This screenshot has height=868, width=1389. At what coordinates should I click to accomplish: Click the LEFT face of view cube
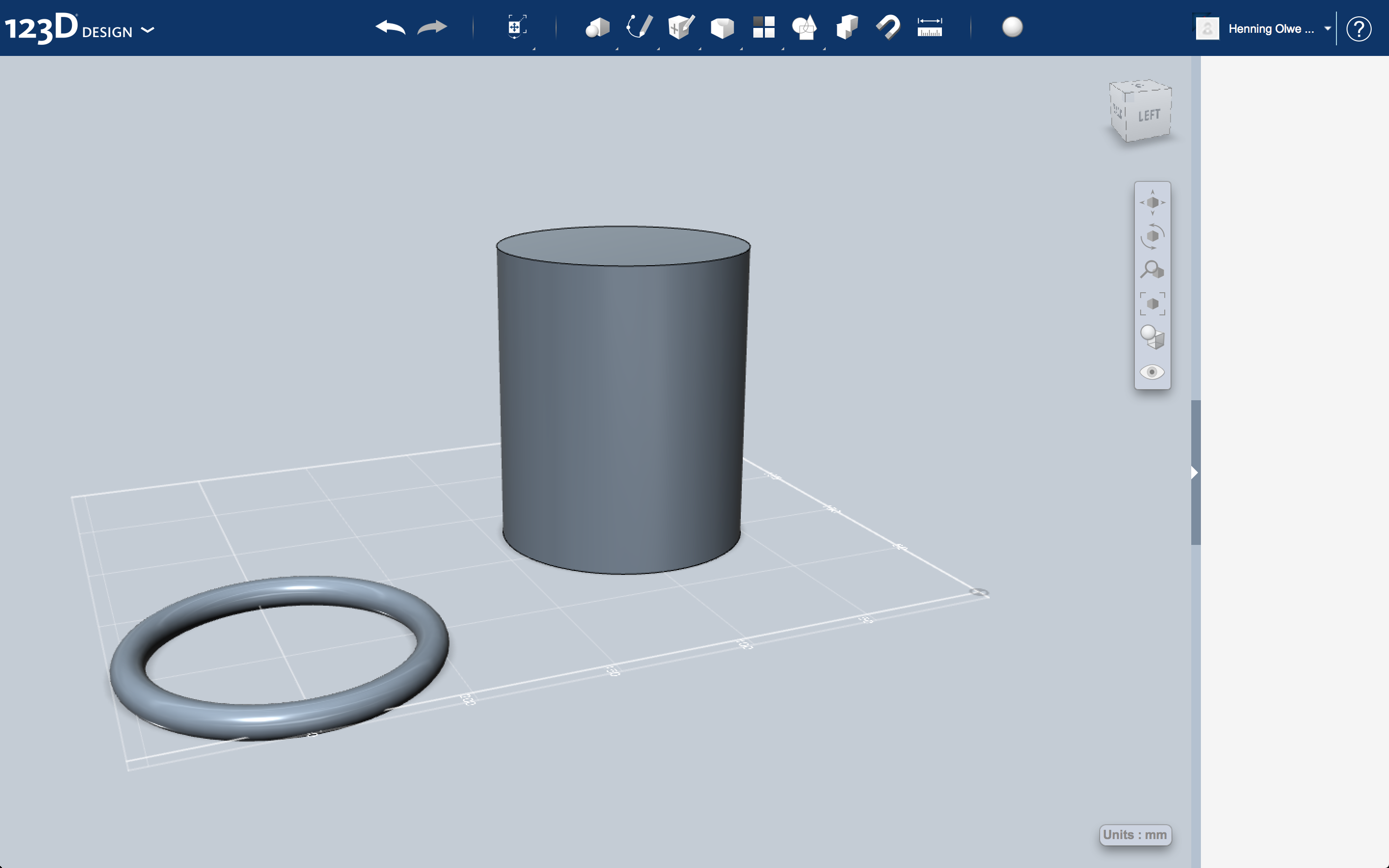click(x=1149, y=116)
